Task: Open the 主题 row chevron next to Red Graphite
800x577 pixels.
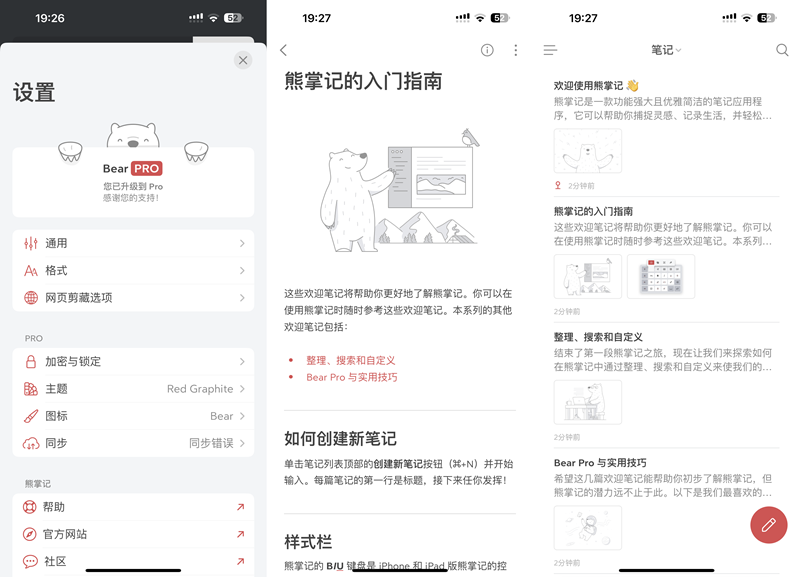Action: pyautogui.click(x=242, y=389)
